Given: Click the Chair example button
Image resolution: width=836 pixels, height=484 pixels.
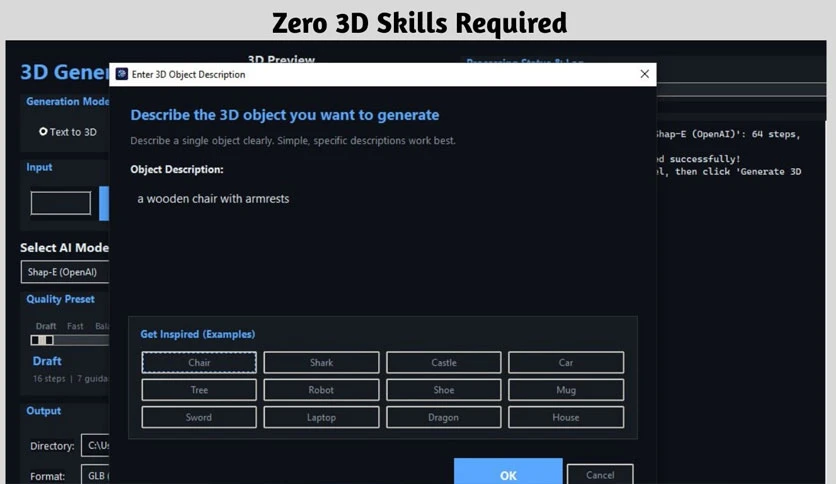Looking at the screenshot, I should 199,362.
